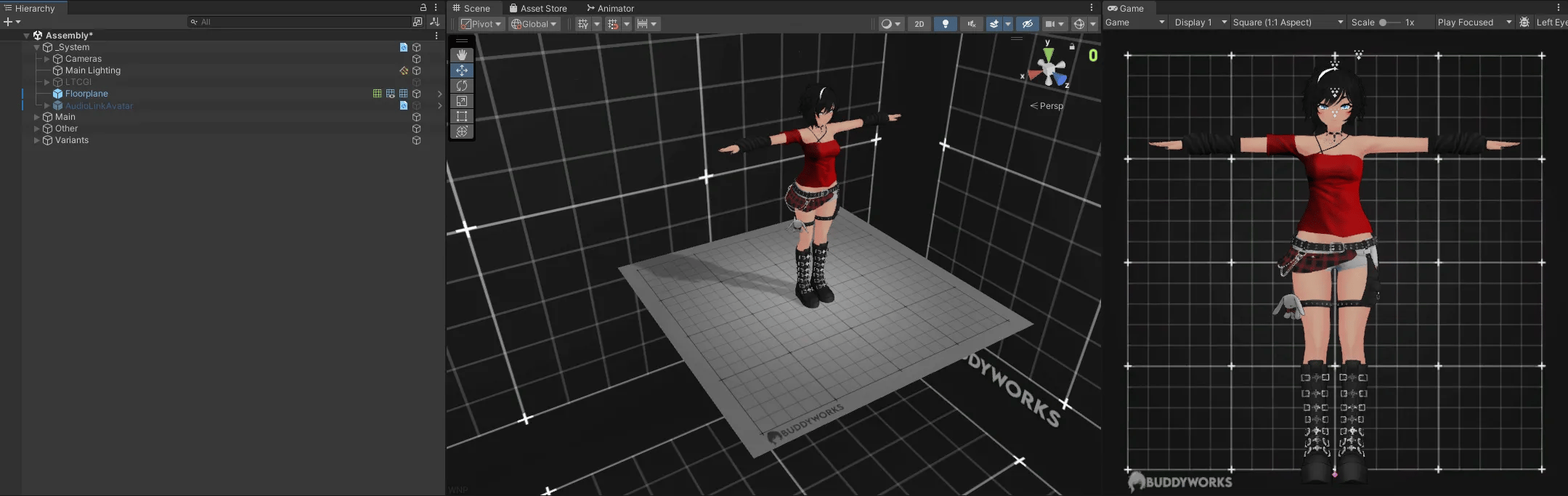
Task: Select the Hand view tool
Action: pyautogui.click(x=462, y=55)
